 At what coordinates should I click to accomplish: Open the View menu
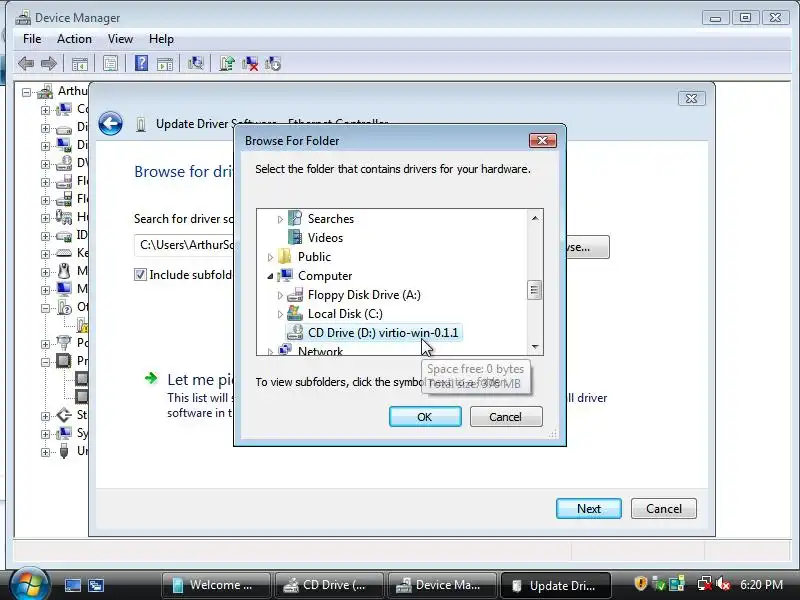point(120,39)
